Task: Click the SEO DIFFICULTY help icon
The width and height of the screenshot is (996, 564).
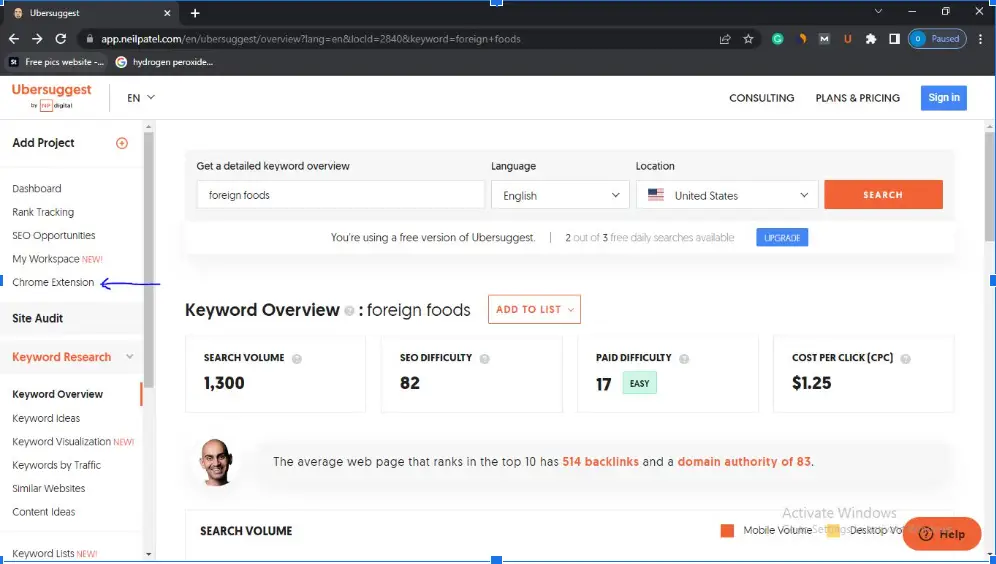Action: [x=485, y=359]
